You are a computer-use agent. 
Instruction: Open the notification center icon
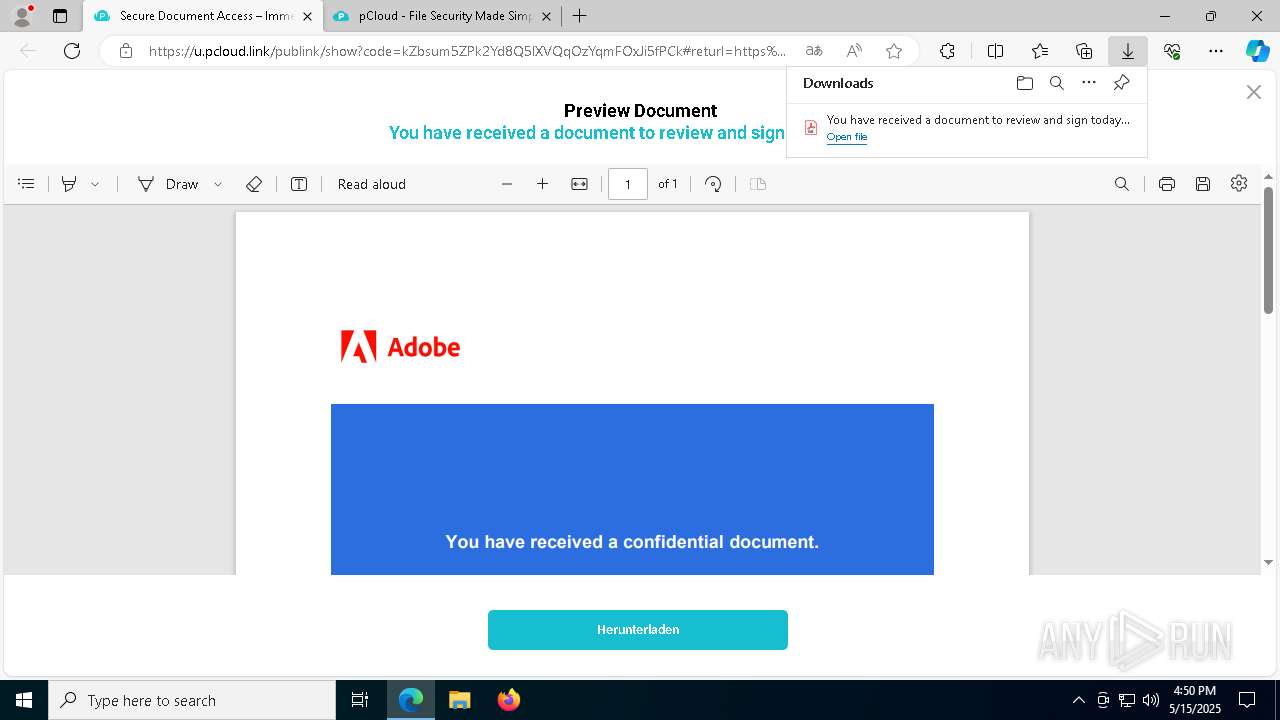(x=1247, y=700)
